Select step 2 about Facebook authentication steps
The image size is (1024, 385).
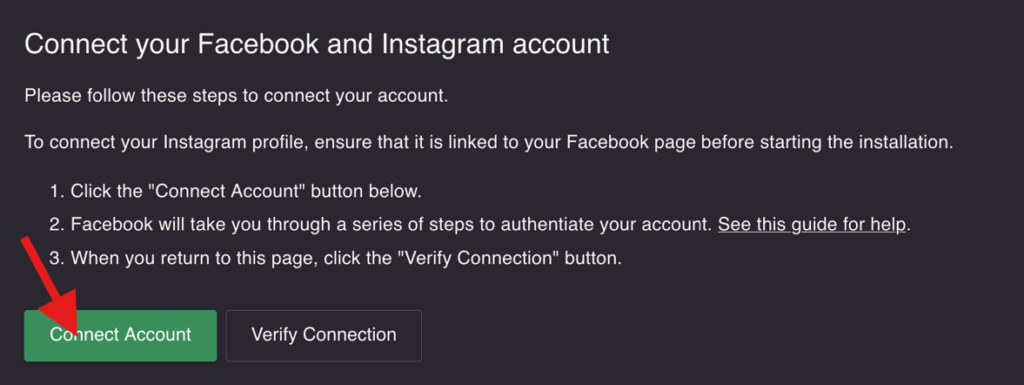click(x=481, y=224)
